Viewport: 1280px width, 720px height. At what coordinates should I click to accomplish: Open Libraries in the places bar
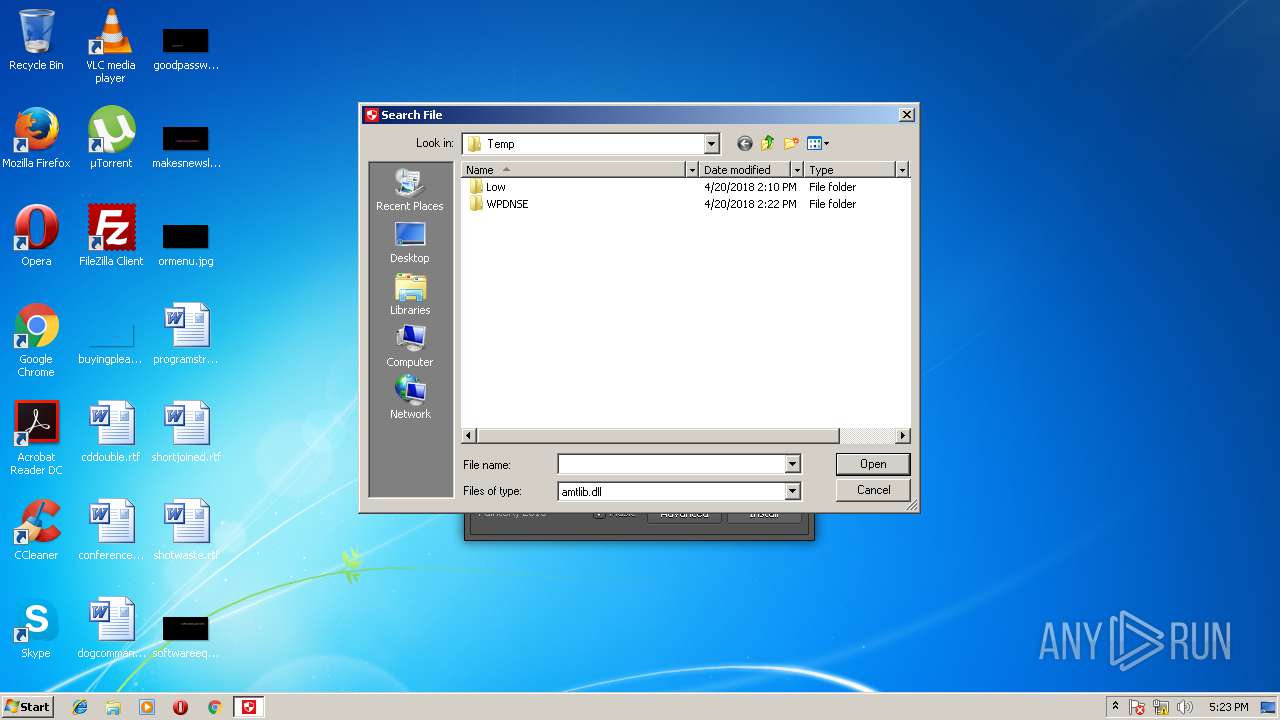(410, 294)
